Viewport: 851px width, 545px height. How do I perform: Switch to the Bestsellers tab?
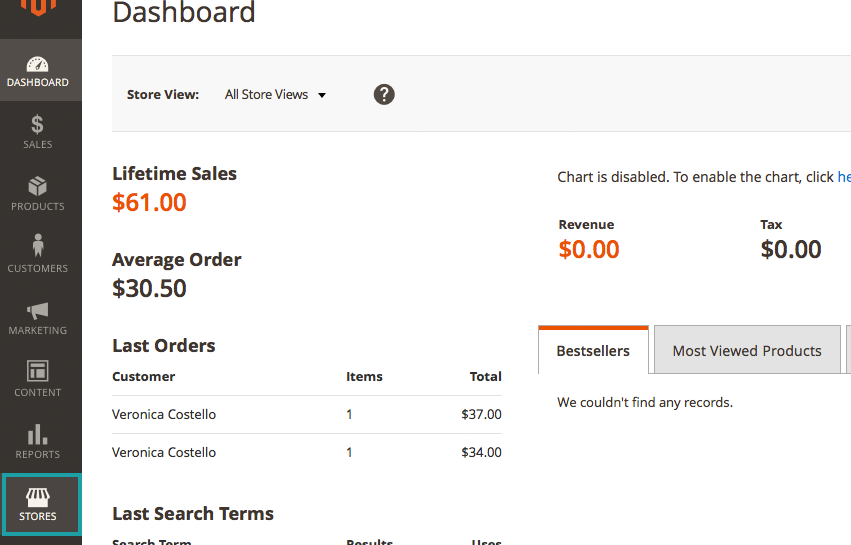[593, 351]
